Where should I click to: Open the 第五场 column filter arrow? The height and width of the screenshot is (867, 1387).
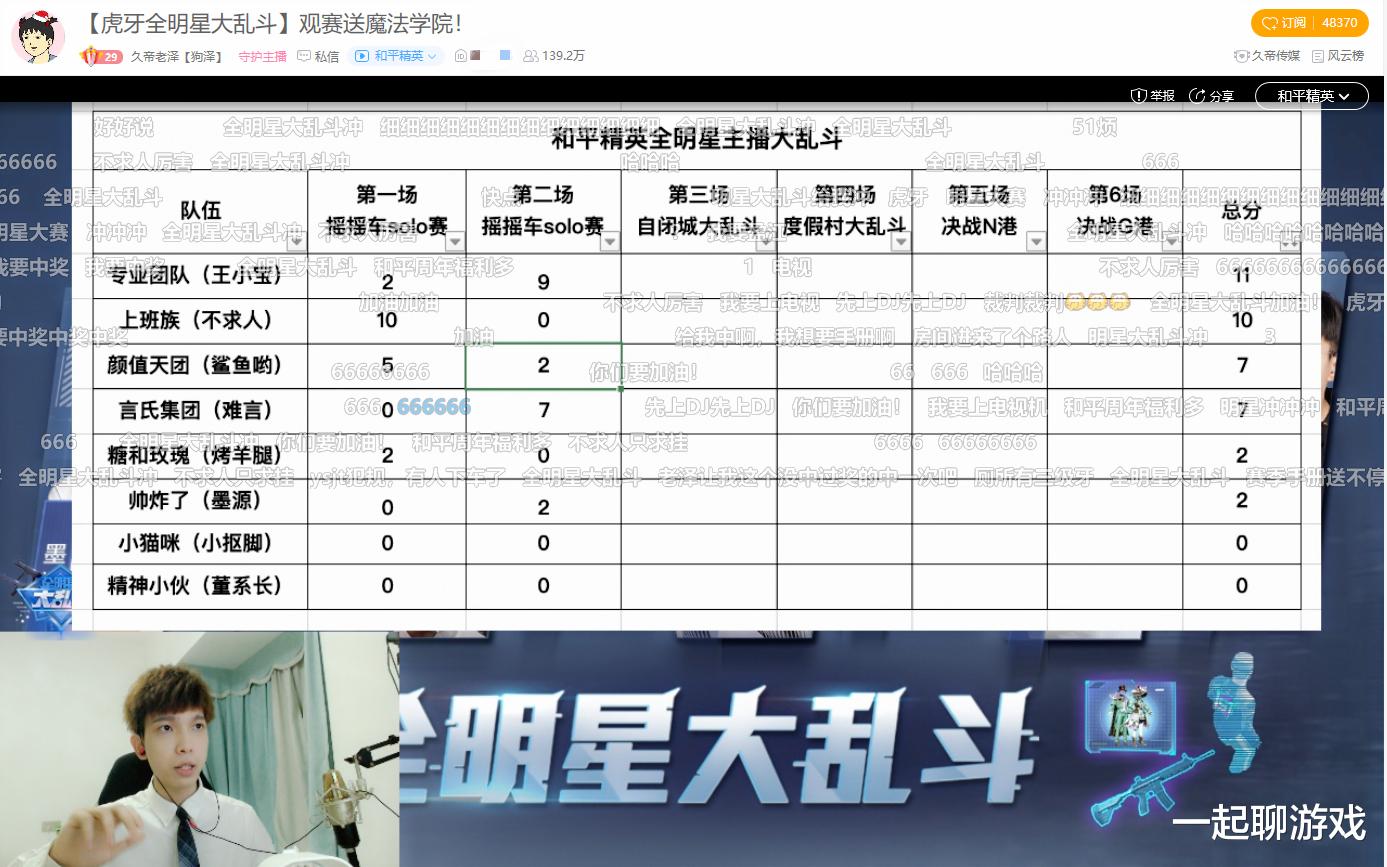[x=1036, y=241]
